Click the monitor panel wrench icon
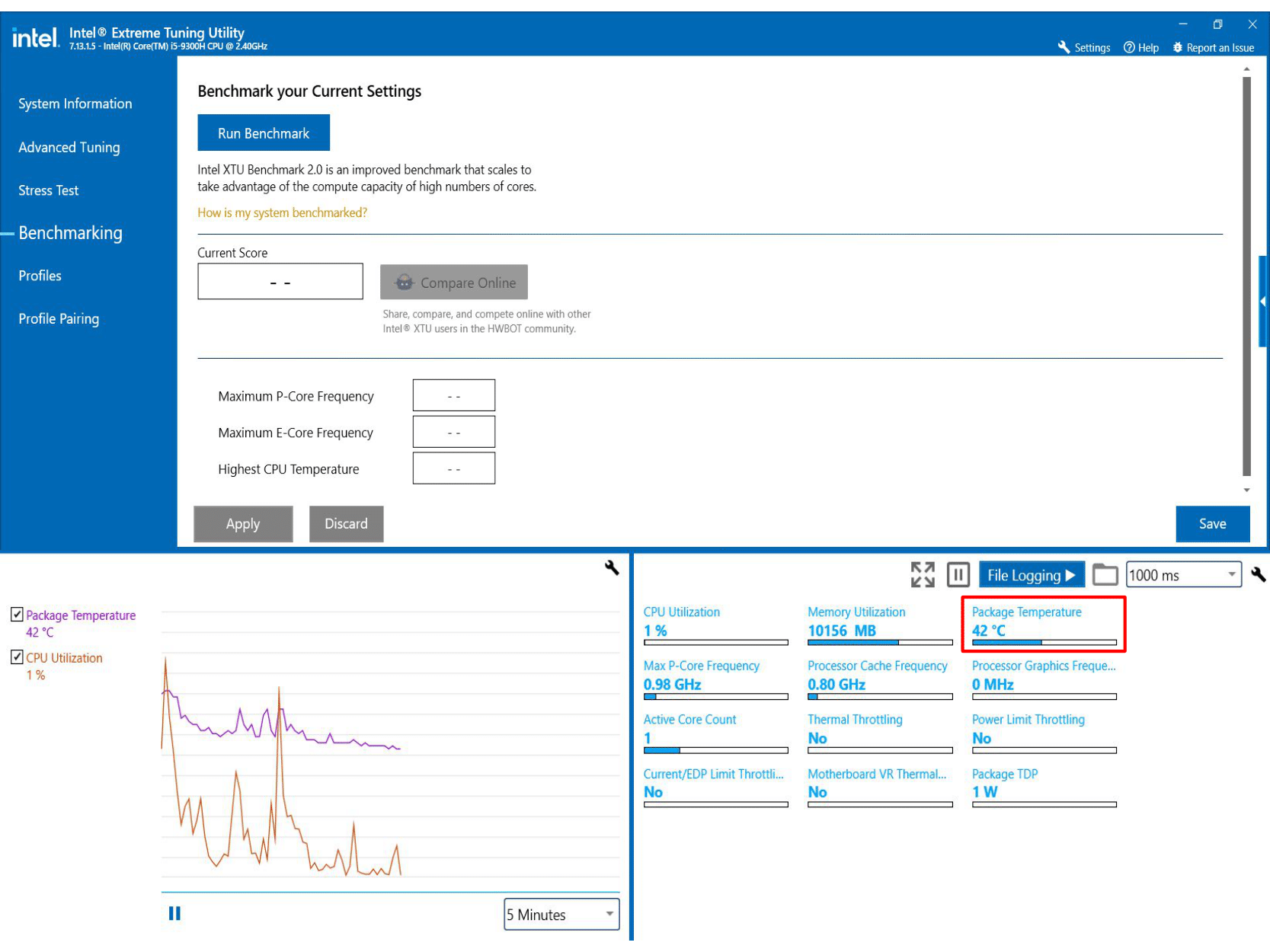The height and width of the screenshot is (952, 1270). [x=1258, y=575]
